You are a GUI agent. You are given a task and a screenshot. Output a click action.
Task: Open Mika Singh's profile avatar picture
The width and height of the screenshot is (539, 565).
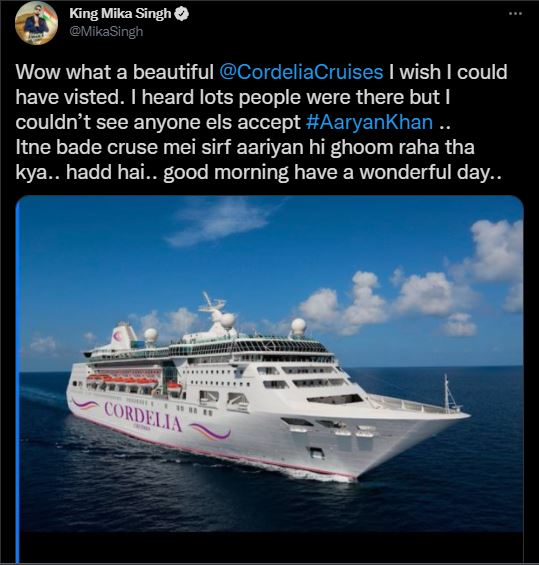pyautogui.click(x=36, y=23)
